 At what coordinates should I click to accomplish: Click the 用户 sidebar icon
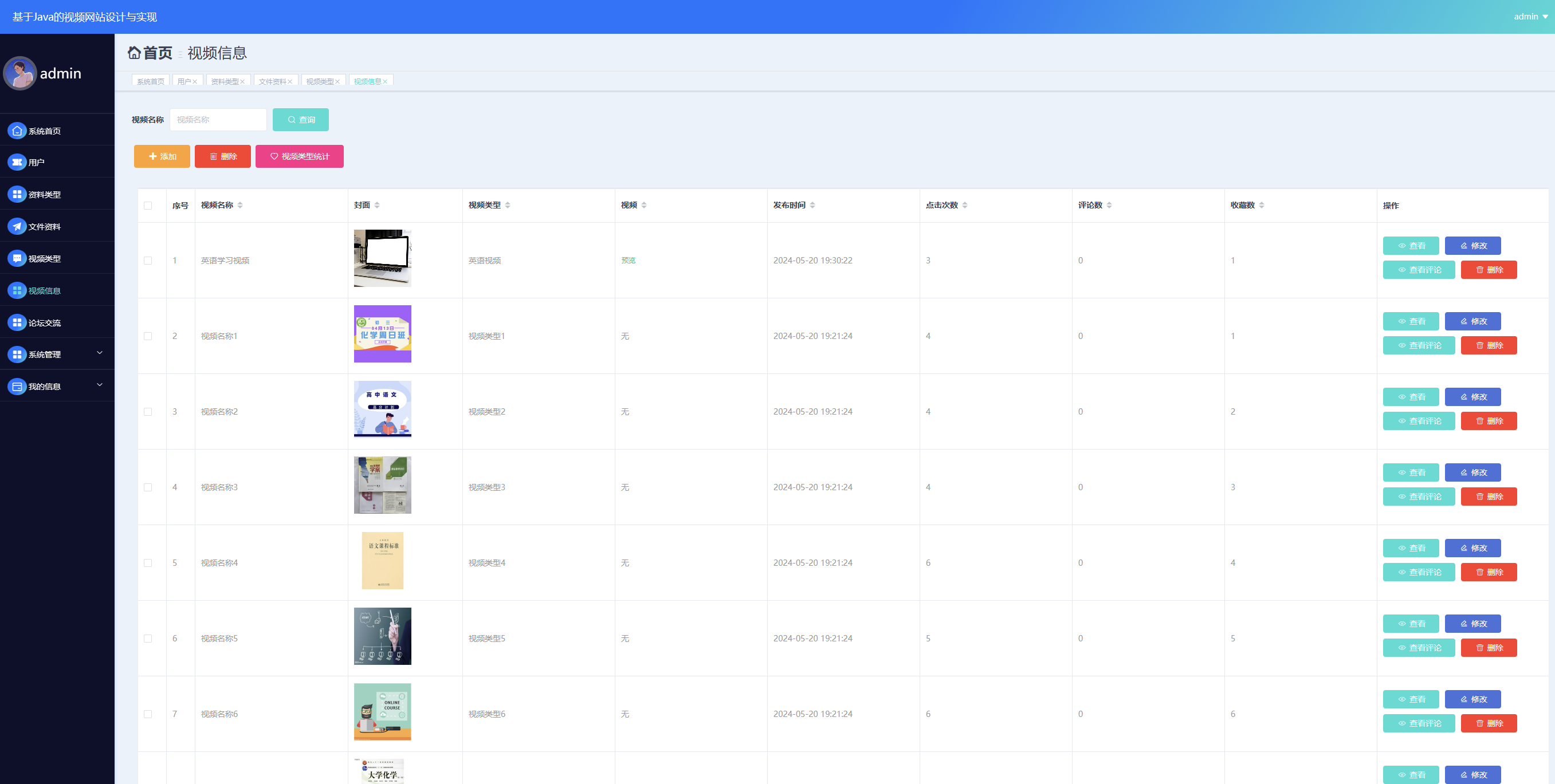[x=17, y=161]
